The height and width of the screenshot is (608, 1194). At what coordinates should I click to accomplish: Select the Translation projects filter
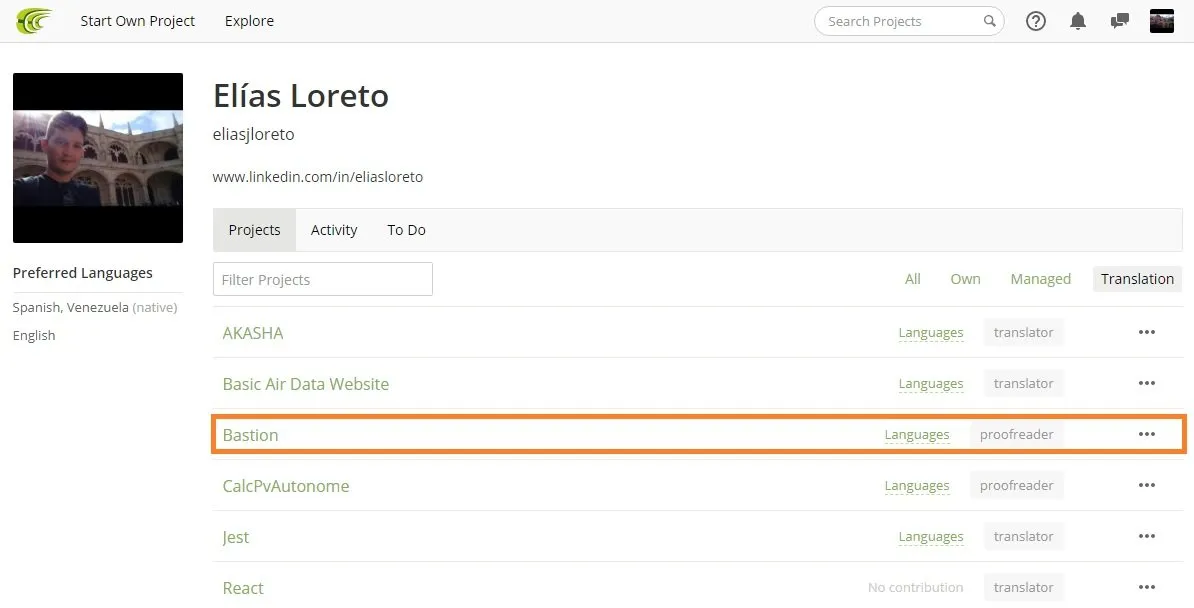[1137, 279]
